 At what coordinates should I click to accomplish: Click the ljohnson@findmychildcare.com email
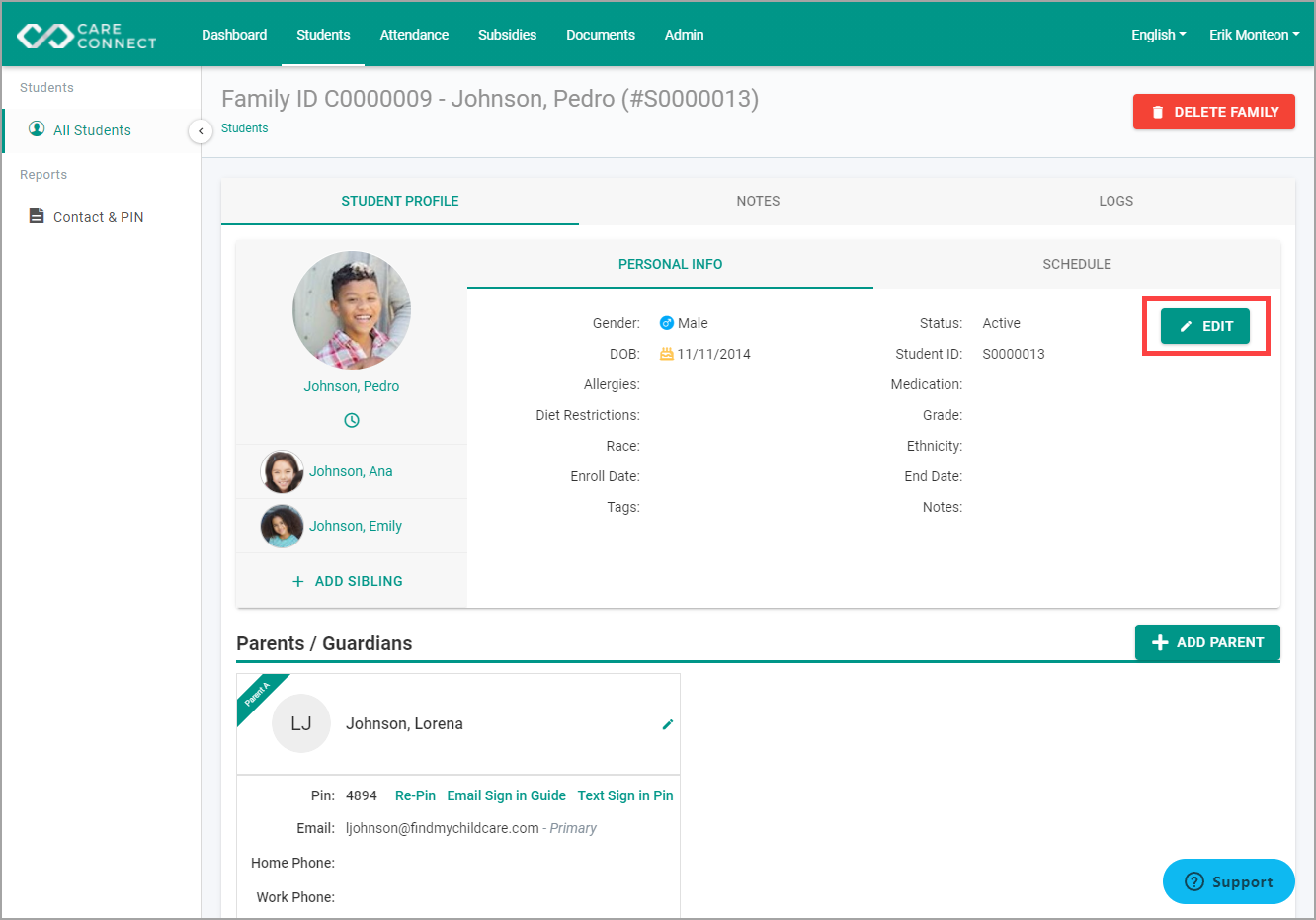pyautogui.click(x=443, y=828)
